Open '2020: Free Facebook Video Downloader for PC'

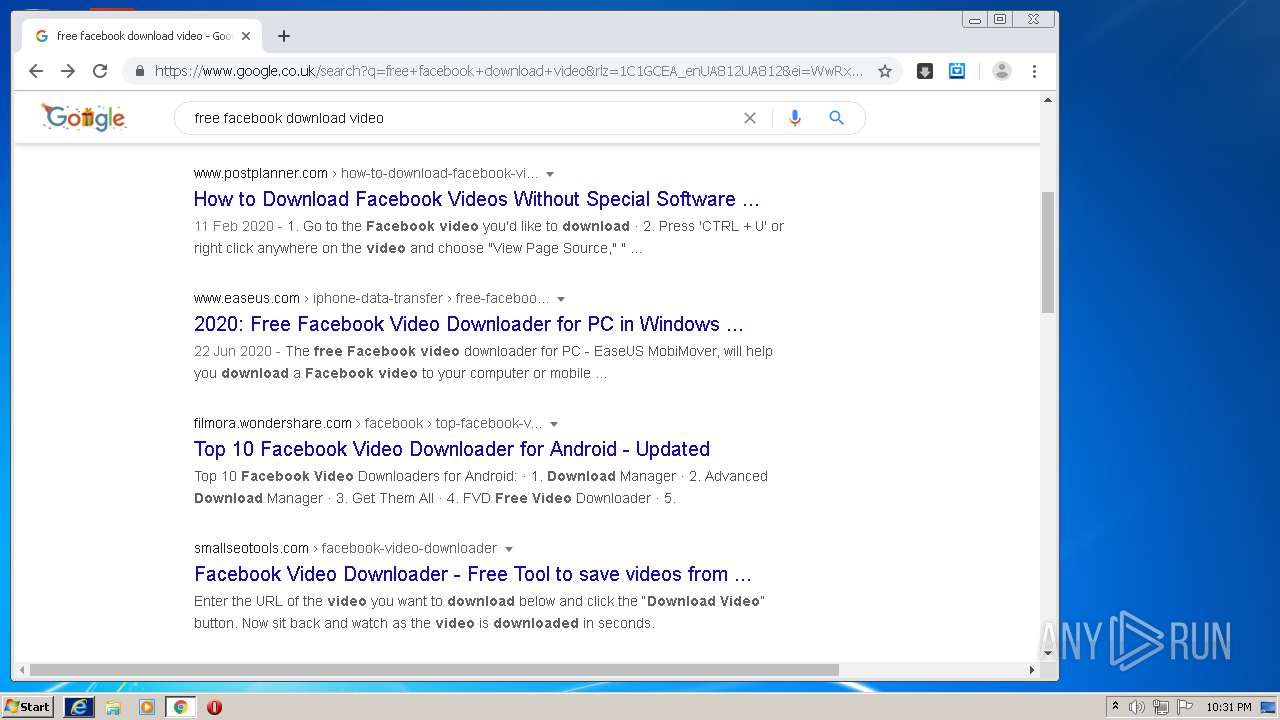point(468,324)
